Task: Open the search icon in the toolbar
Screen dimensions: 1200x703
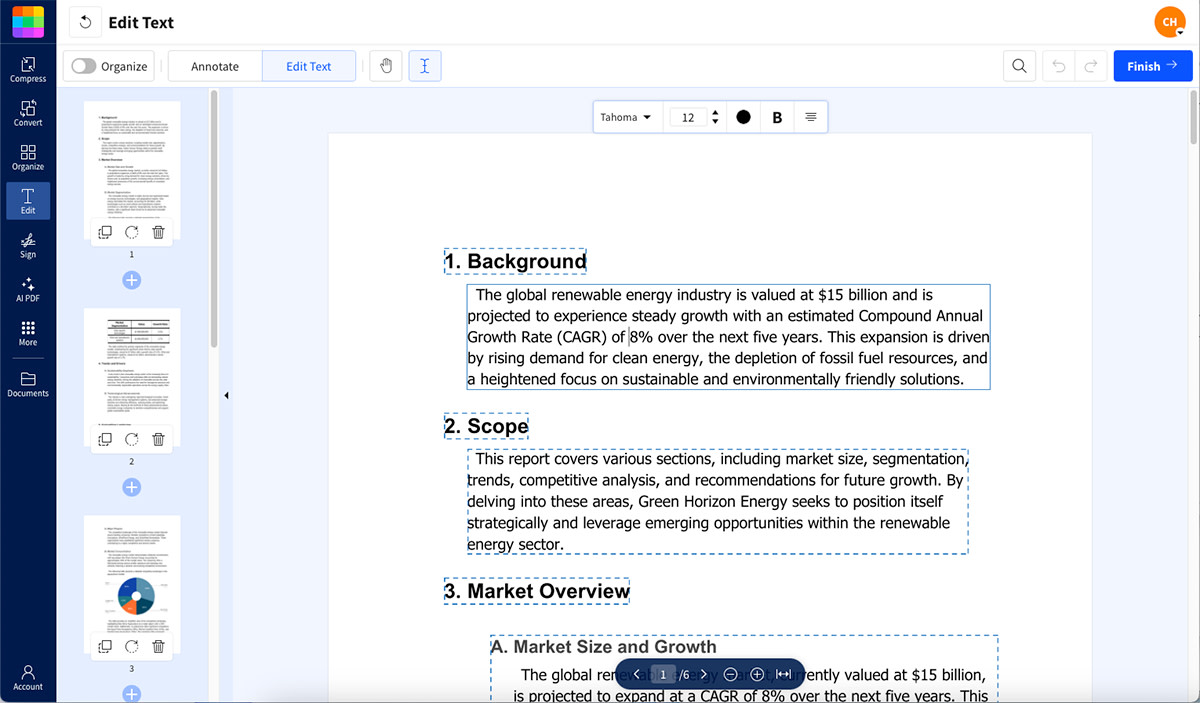Action: pos(1019,65)
